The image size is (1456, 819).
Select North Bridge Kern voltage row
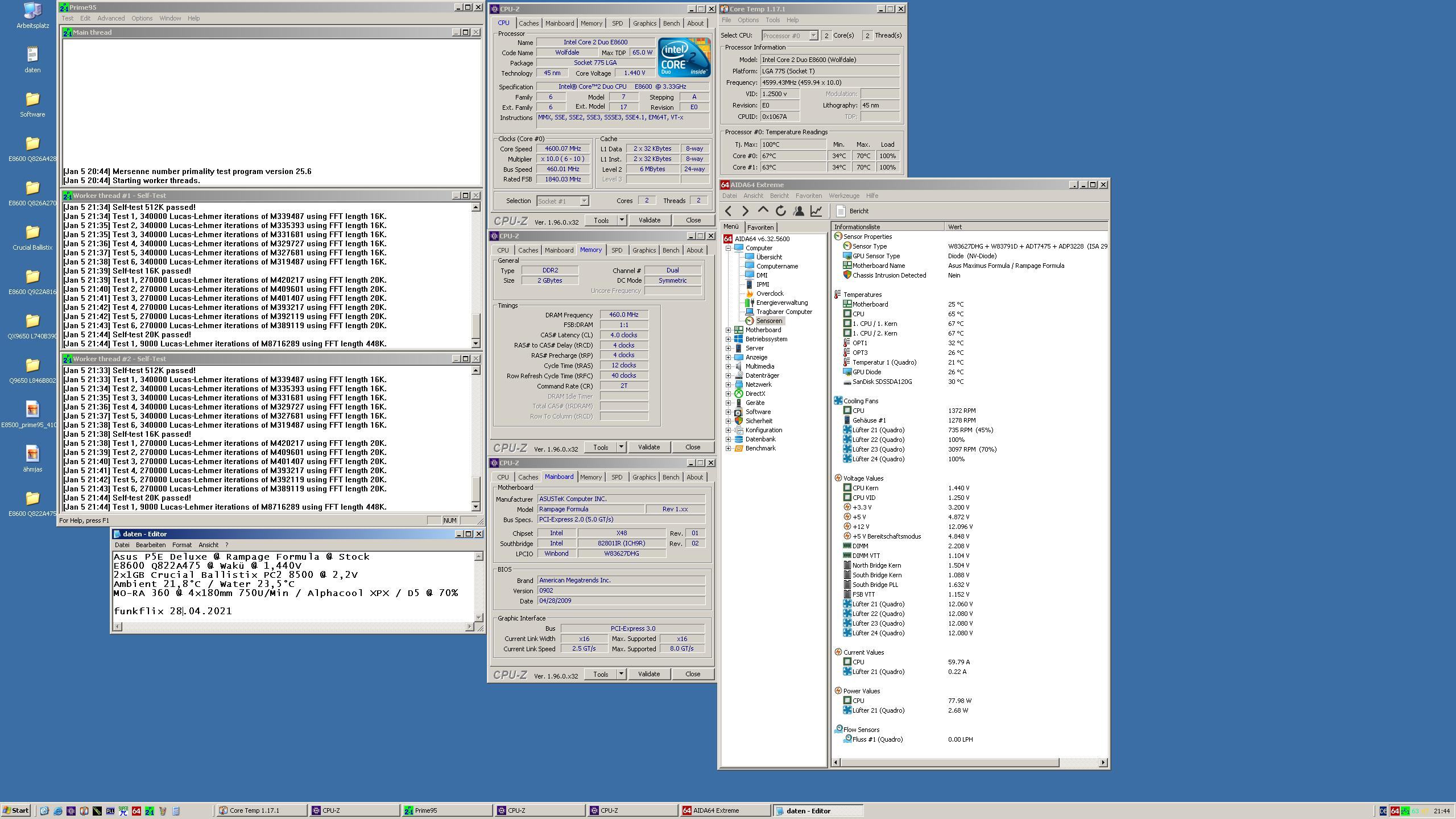[x=970, y=565]
